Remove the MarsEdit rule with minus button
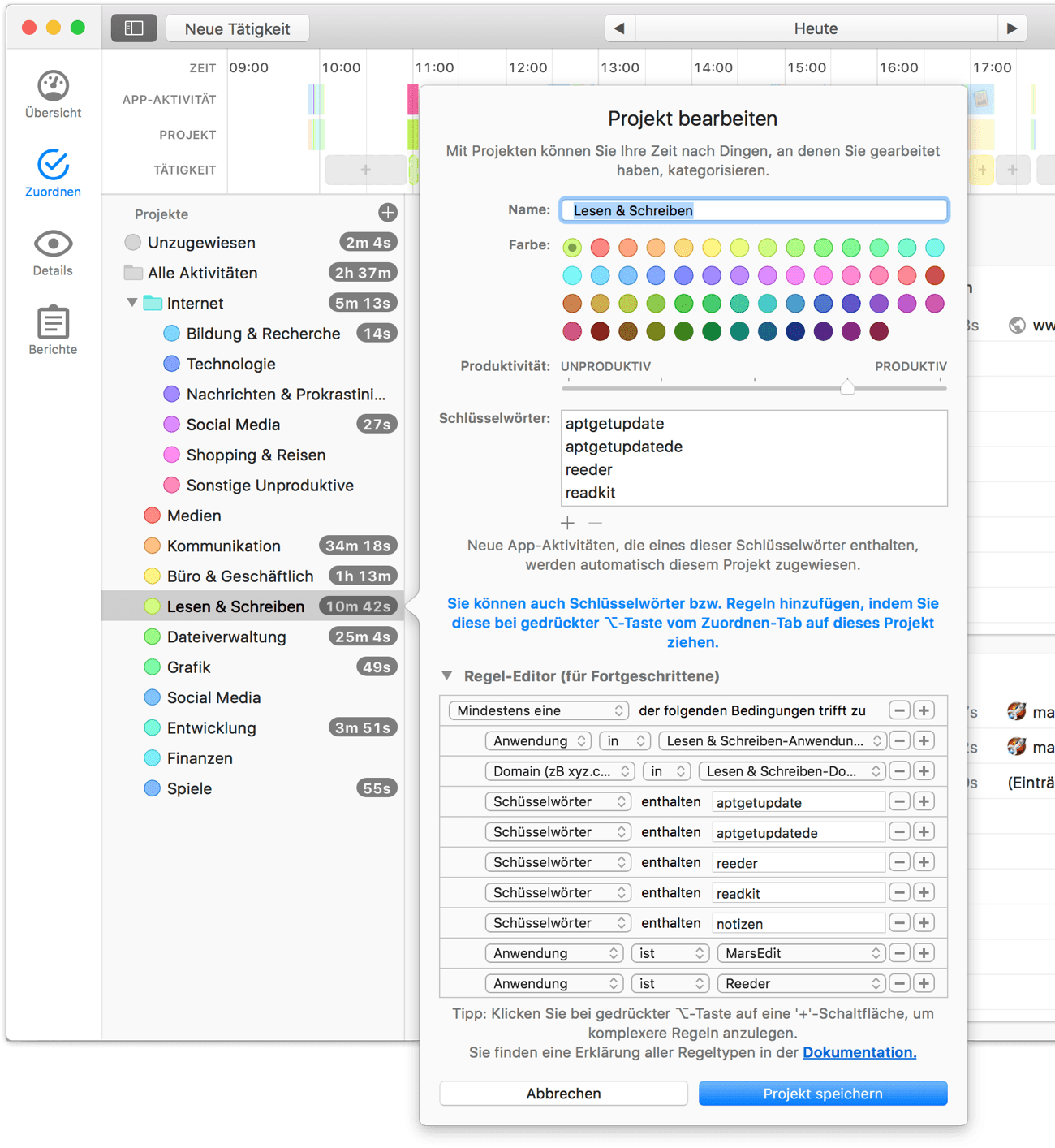The height and width of the screenshot is (1148, 1055). coord(899,953)
